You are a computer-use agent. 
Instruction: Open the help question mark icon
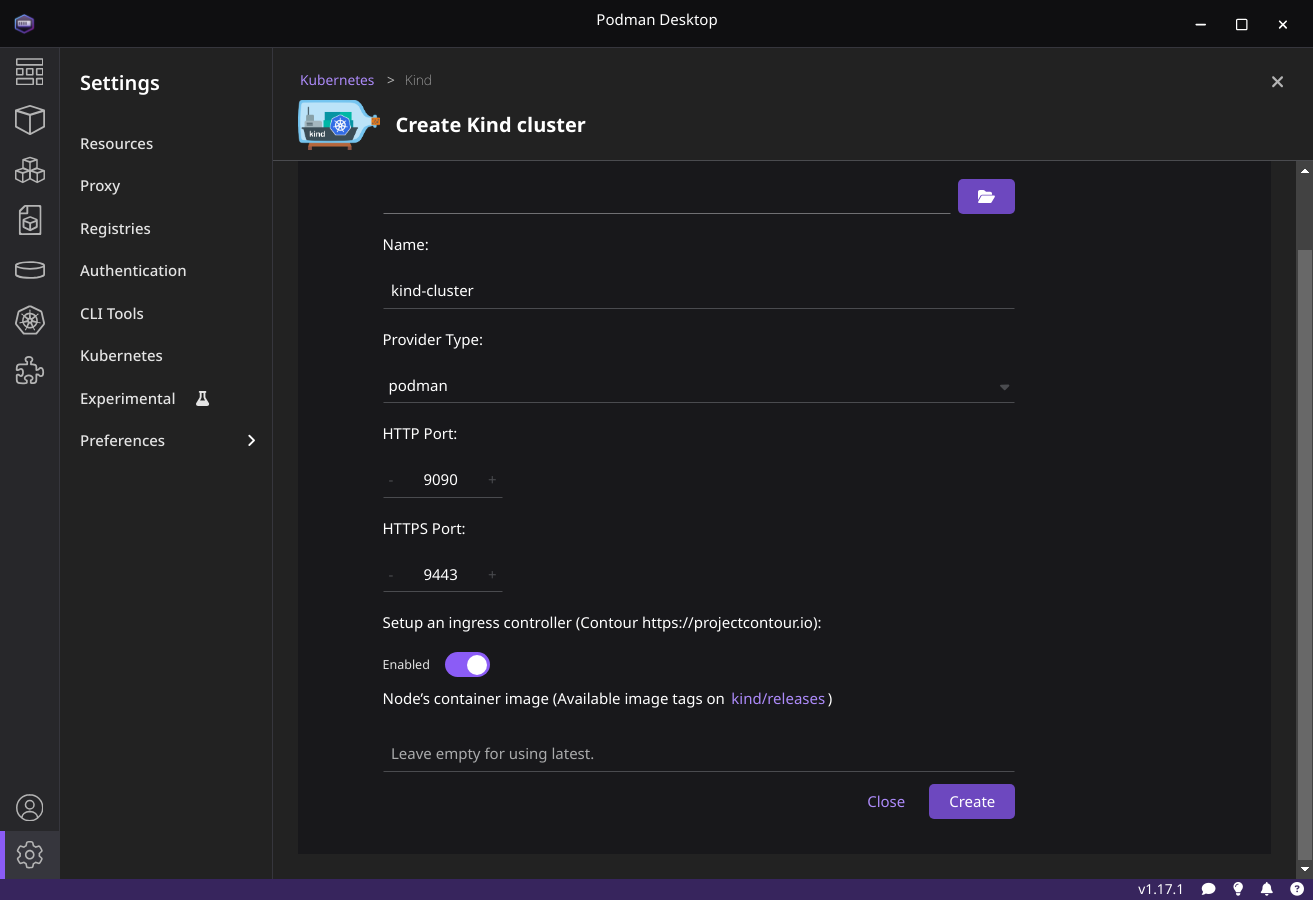coord(1297,889)
